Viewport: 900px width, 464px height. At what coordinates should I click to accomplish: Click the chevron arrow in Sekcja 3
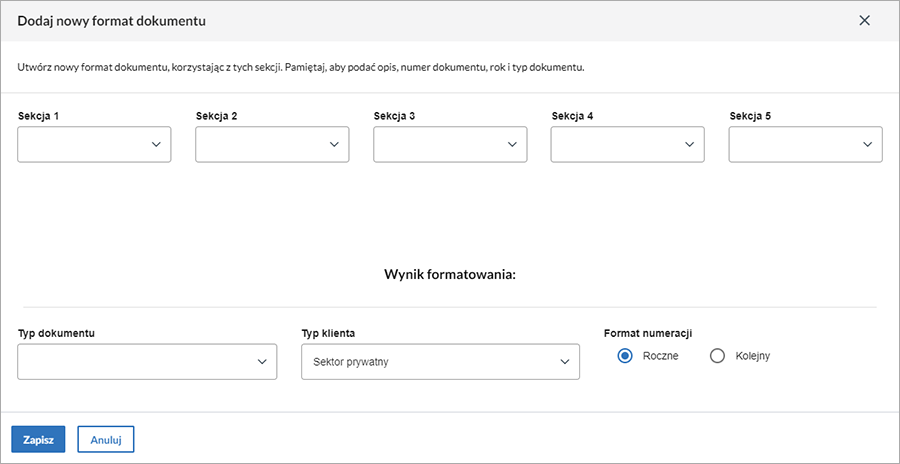[512, 145]
